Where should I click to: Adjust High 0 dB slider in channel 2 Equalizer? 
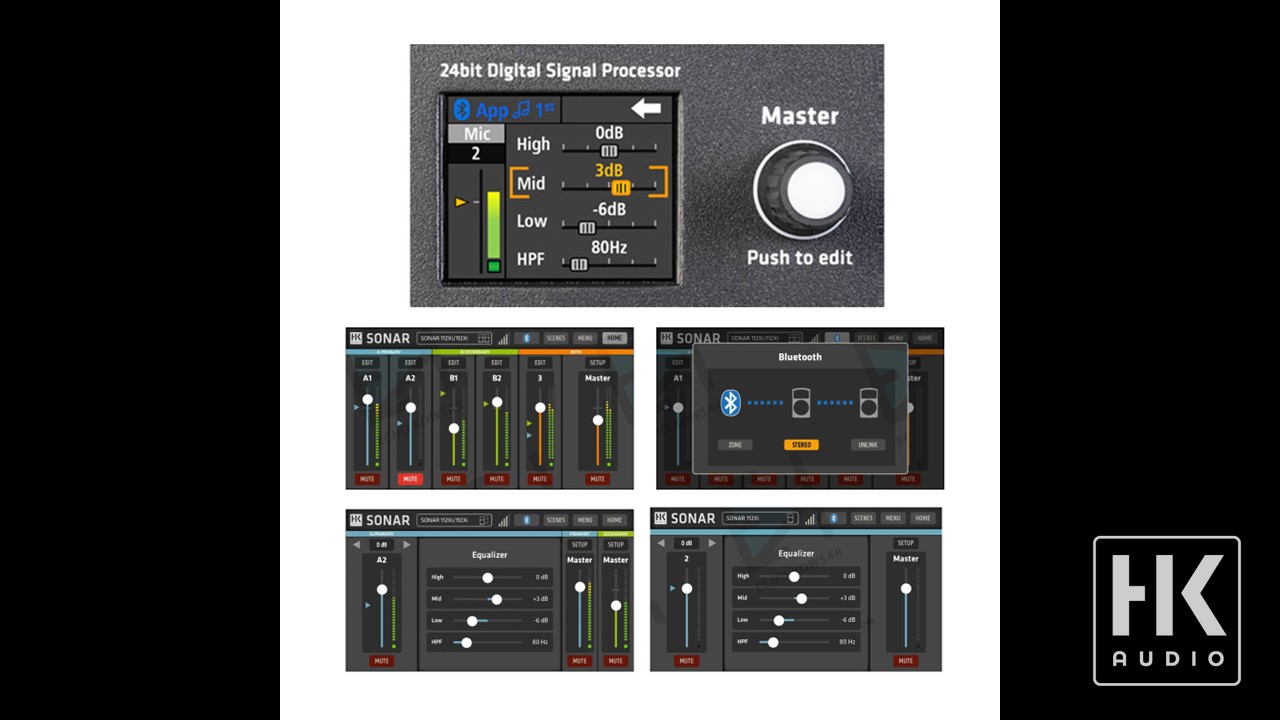[796, 576]
